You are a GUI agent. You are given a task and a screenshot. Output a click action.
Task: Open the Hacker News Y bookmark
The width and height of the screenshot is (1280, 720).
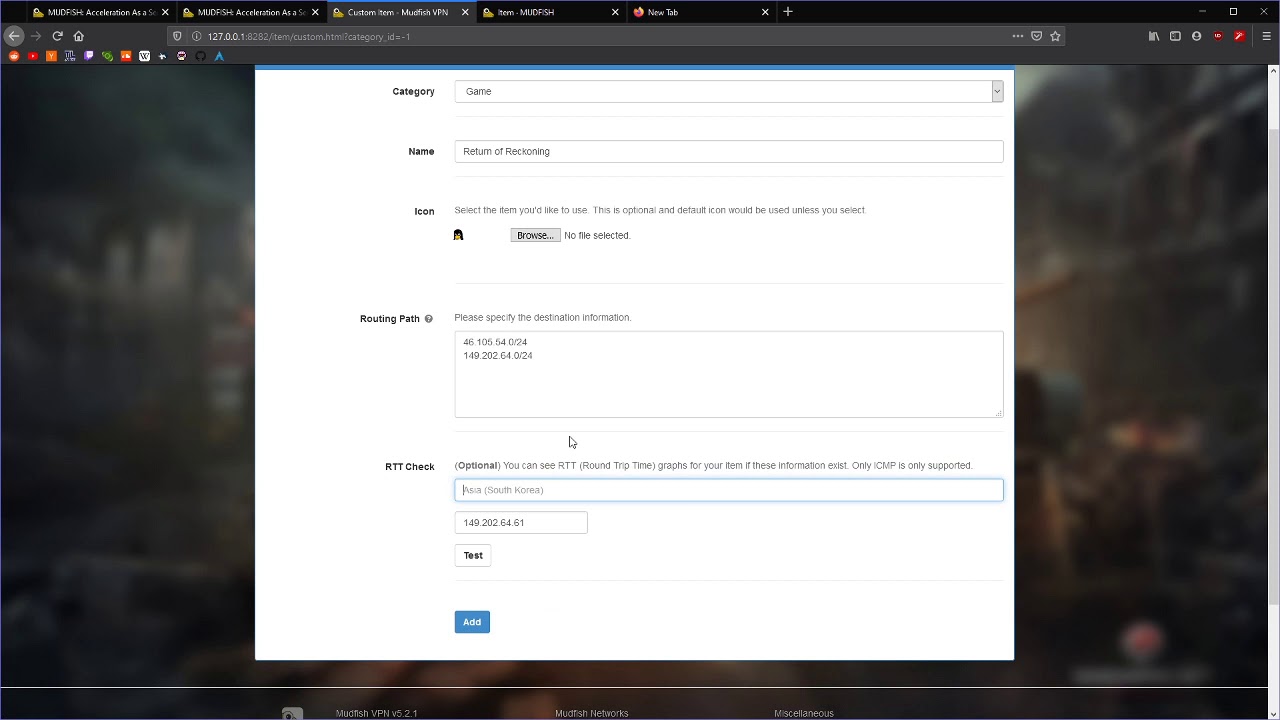click(x=51, y=56)
